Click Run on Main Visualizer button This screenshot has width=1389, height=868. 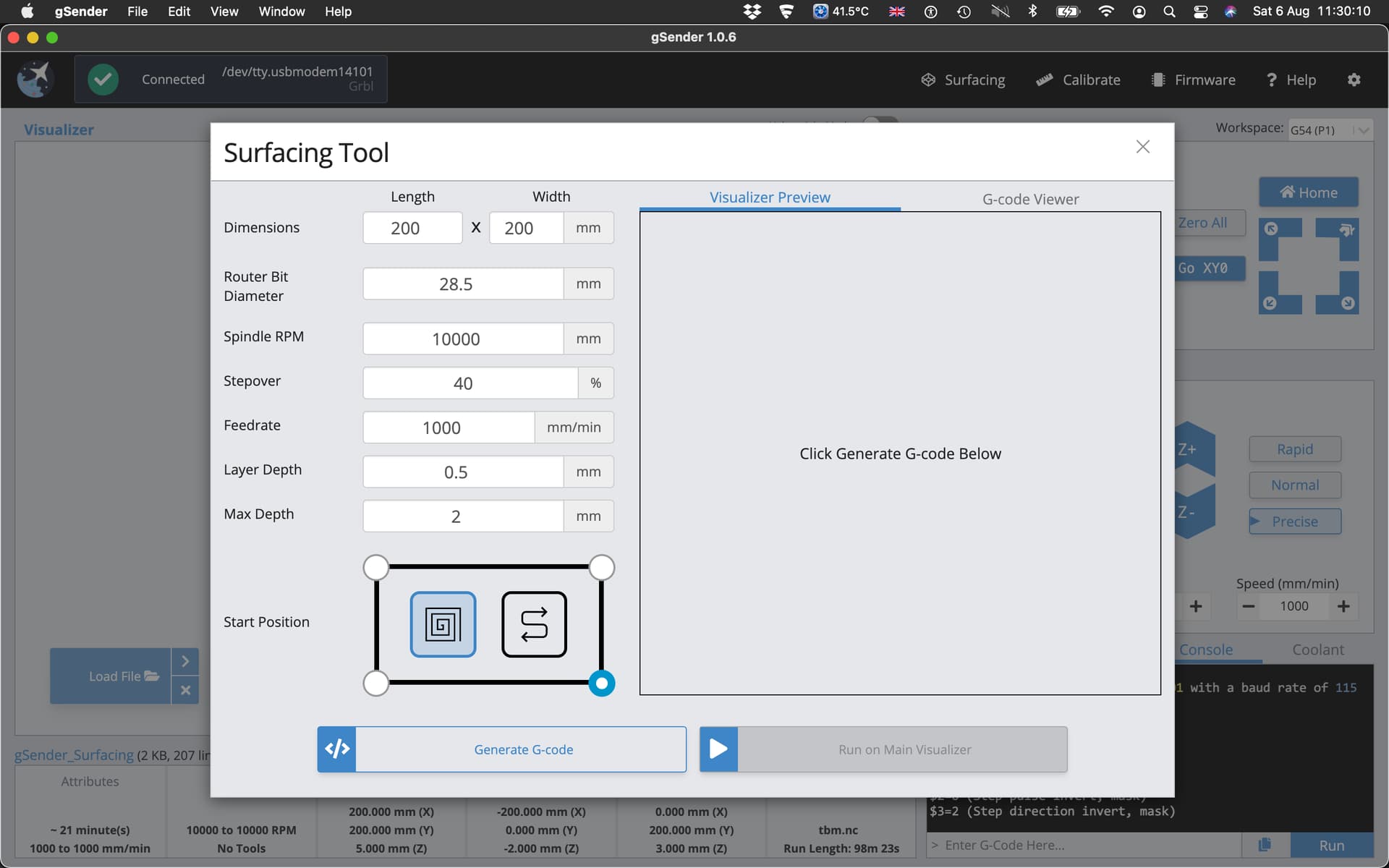(883, 749)
